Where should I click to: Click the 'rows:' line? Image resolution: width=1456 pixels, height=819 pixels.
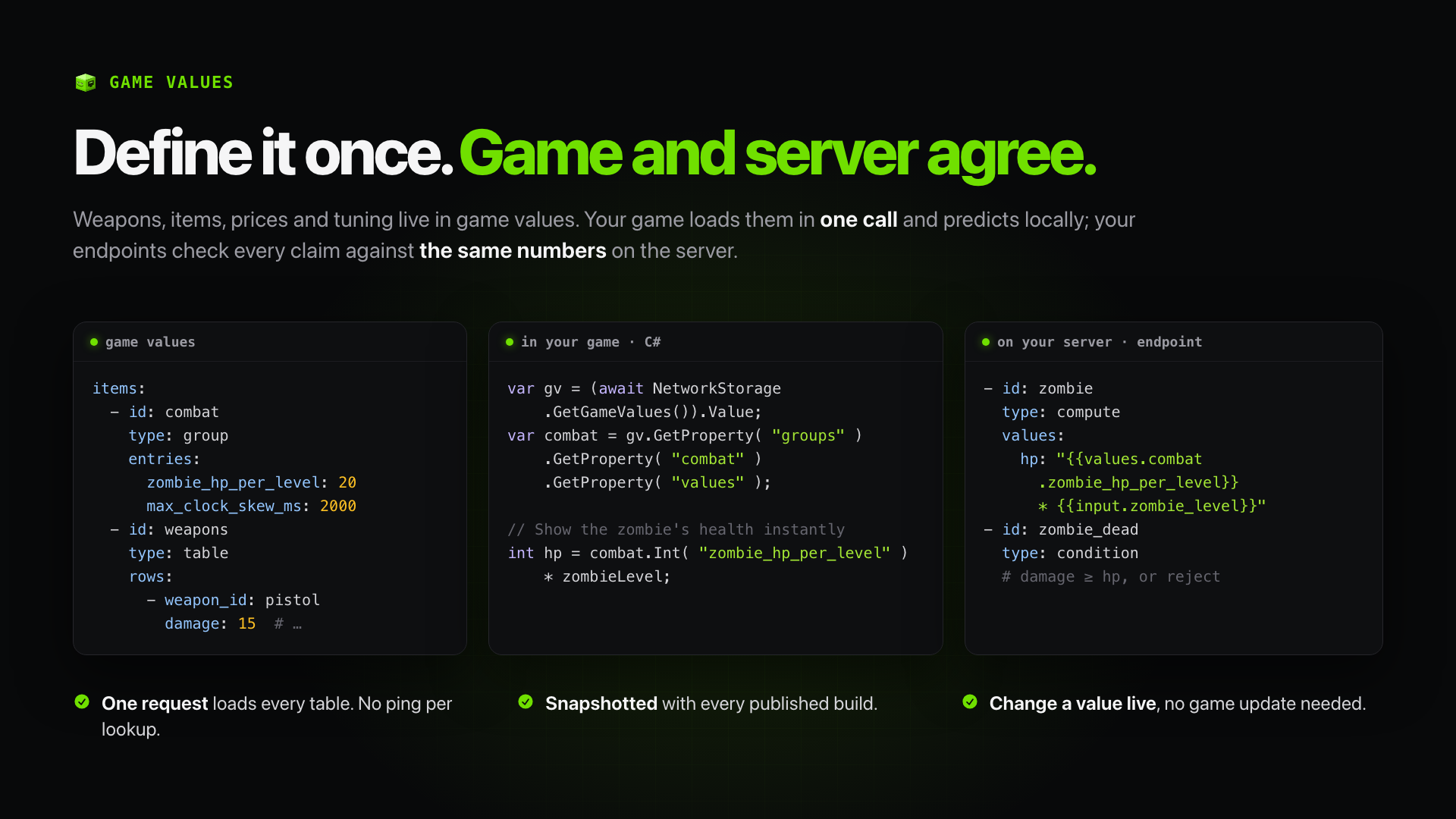(x=151, y=576)
